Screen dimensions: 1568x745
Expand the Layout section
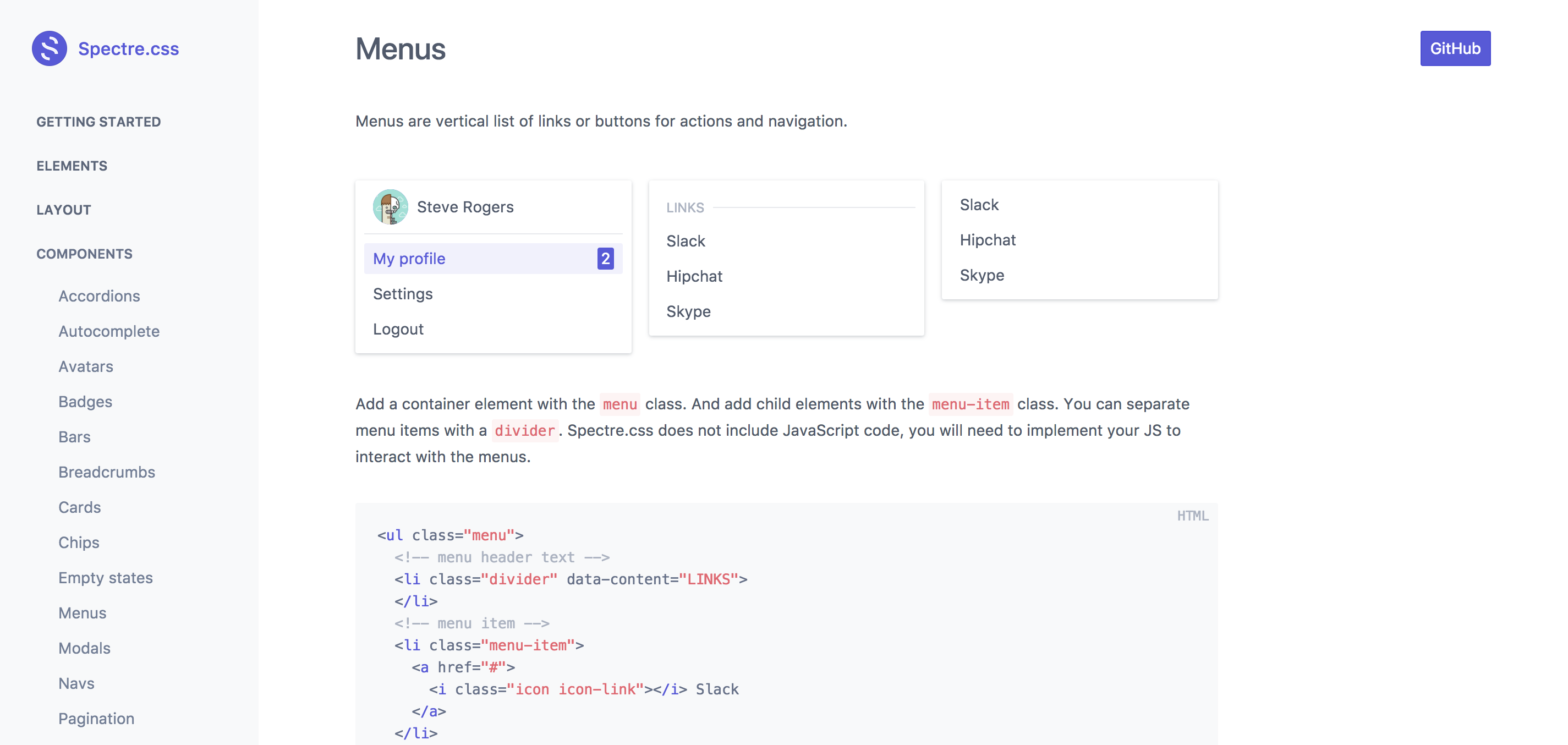pos(64,210)
